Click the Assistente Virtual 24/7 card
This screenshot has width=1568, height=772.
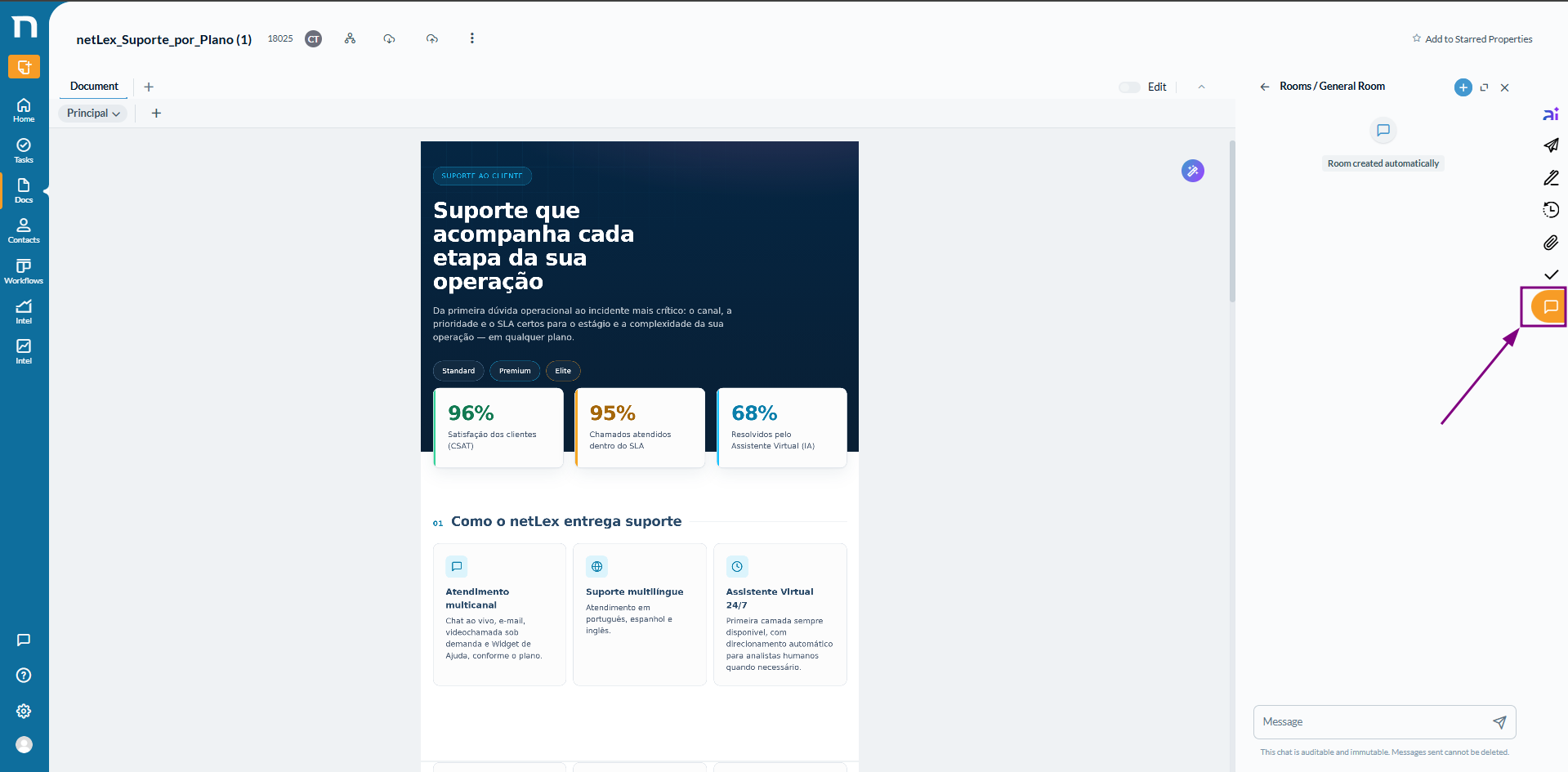tap(780, 614)
